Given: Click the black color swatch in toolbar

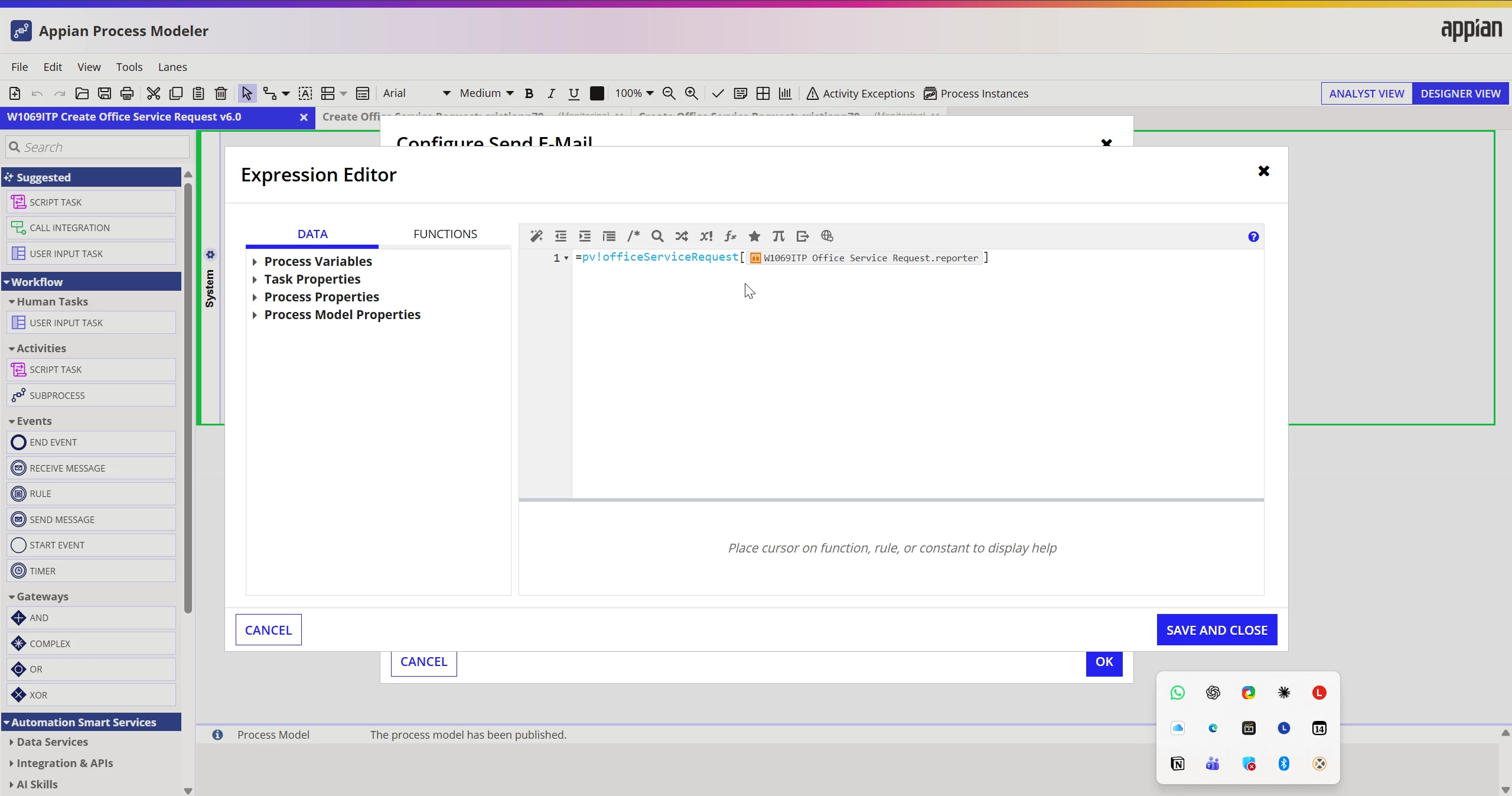Looking at the screenshot, I should [x=597, y=93].
